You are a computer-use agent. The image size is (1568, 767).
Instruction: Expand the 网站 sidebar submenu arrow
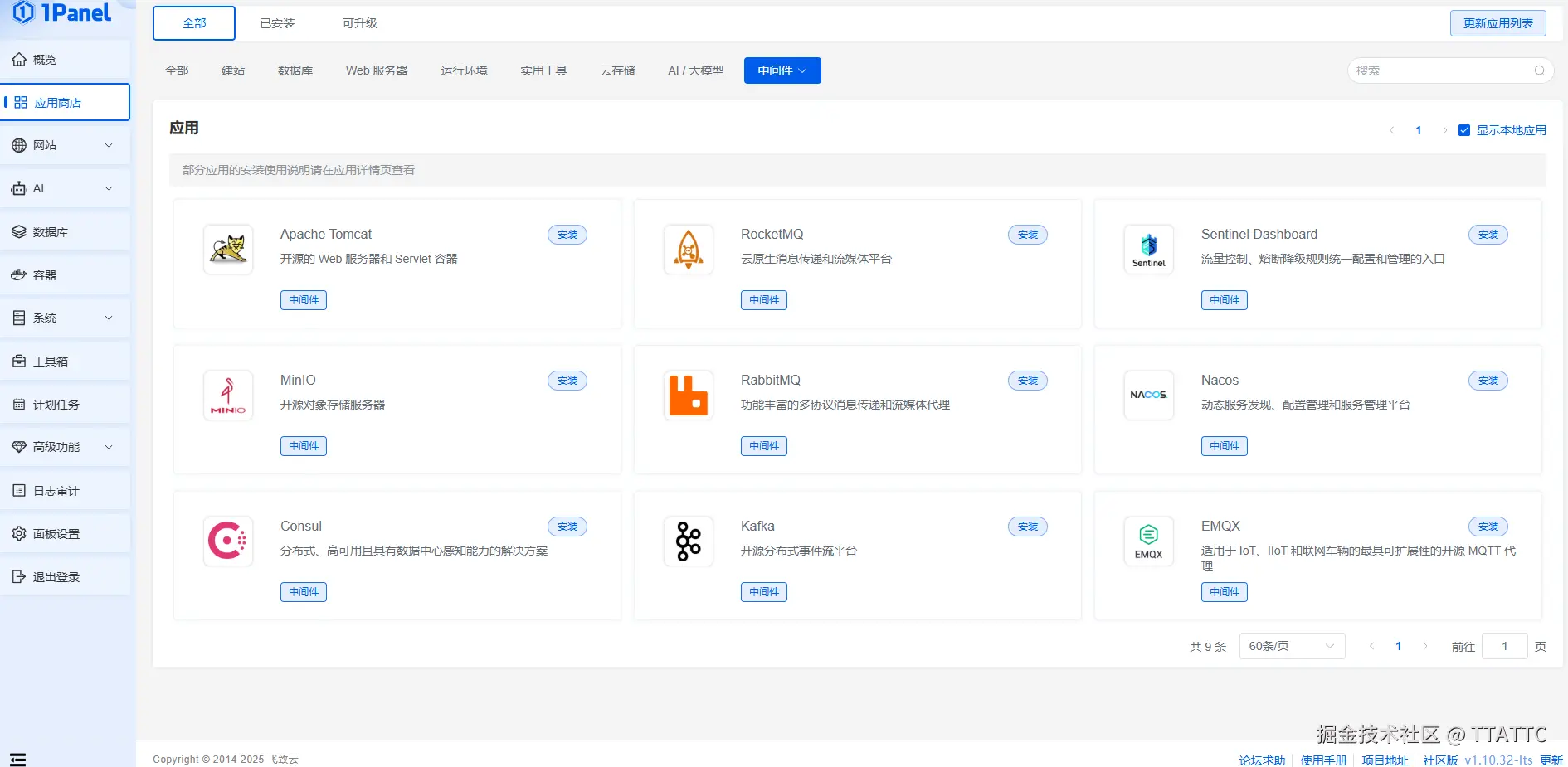[x=109, y=145]
